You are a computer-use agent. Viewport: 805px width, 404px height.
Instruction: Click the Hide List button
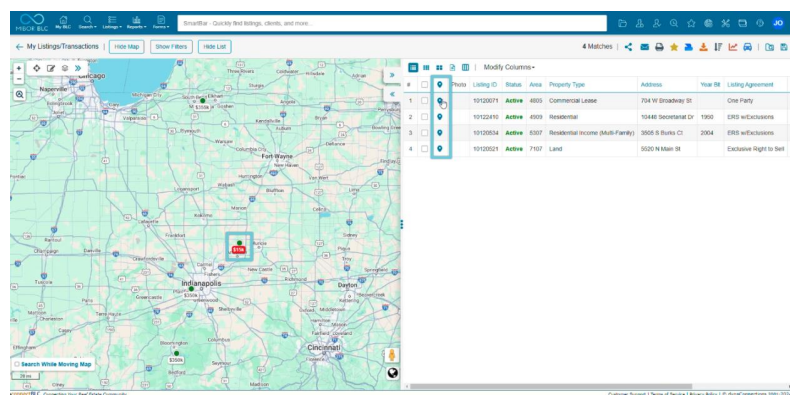coord(215,47)
